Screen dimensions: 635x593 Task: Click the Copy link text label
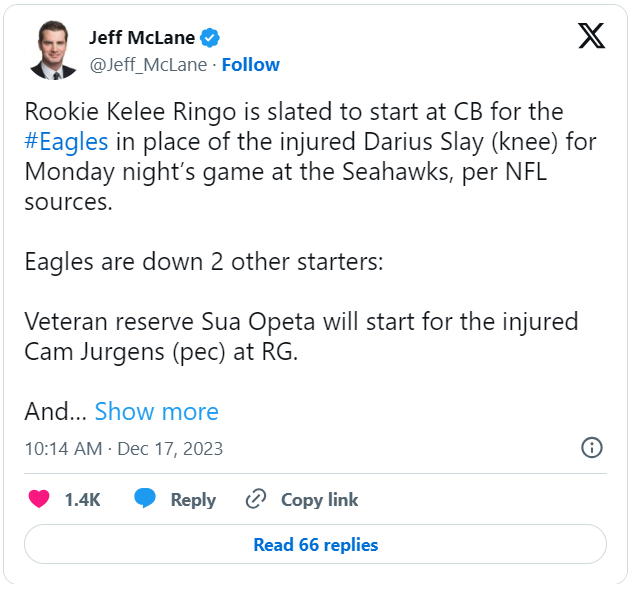319,500
